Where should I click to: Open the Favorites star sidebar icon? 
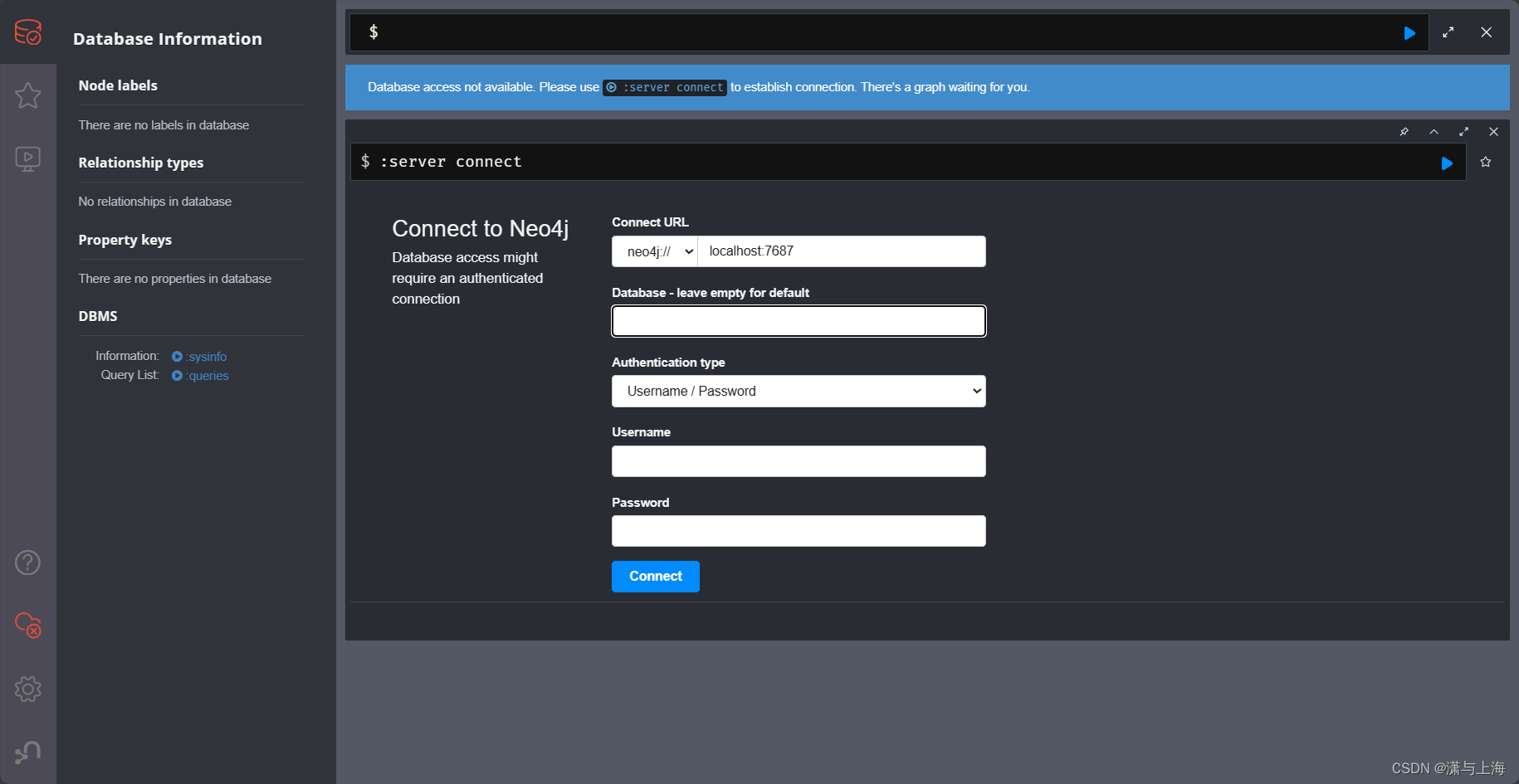pyautogui.click(x=28, y=95)
